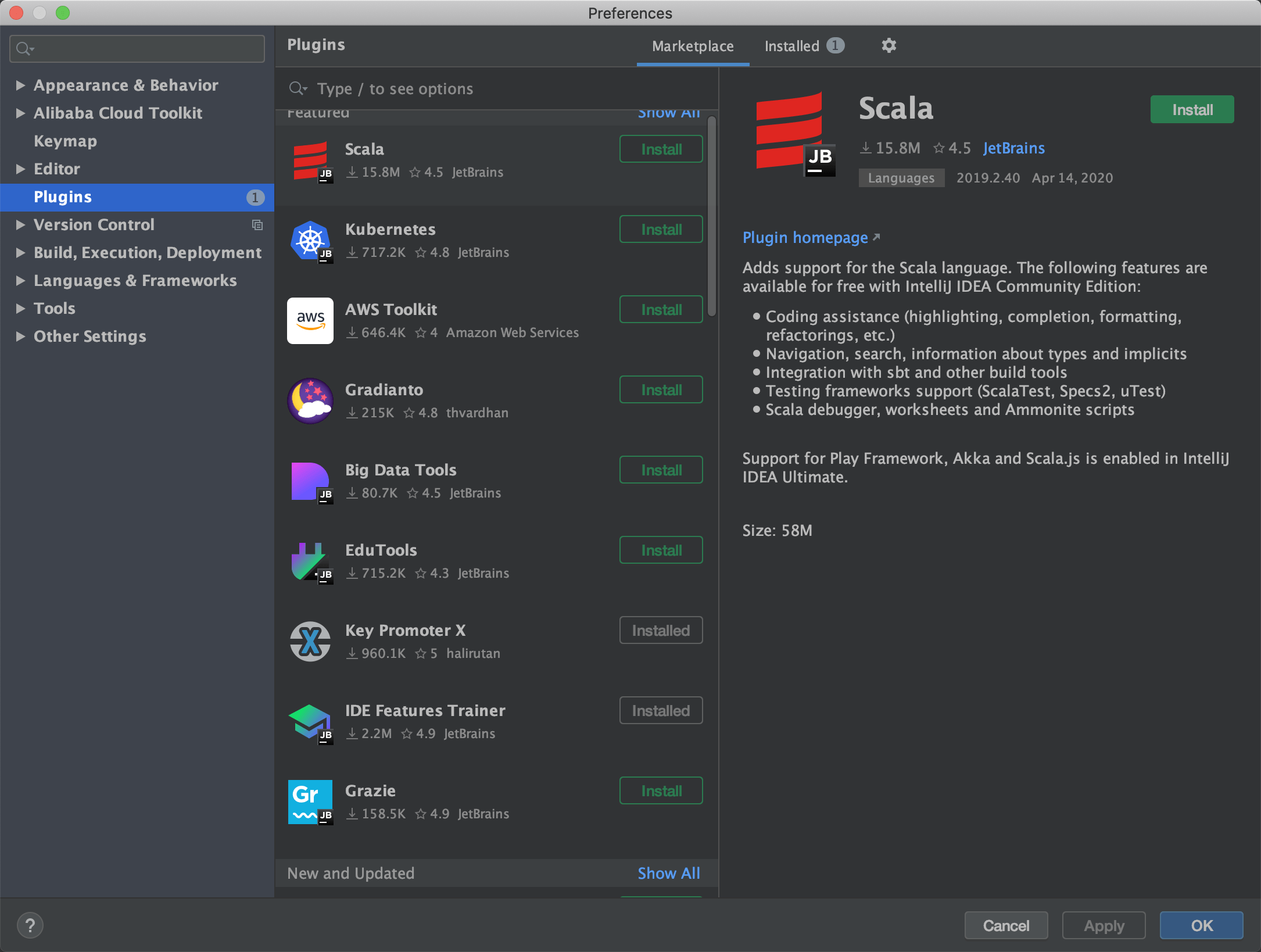Expand the Appearance & Behavior section
The width and height of the screenshot is (1261, 952).
click(20, 85)
